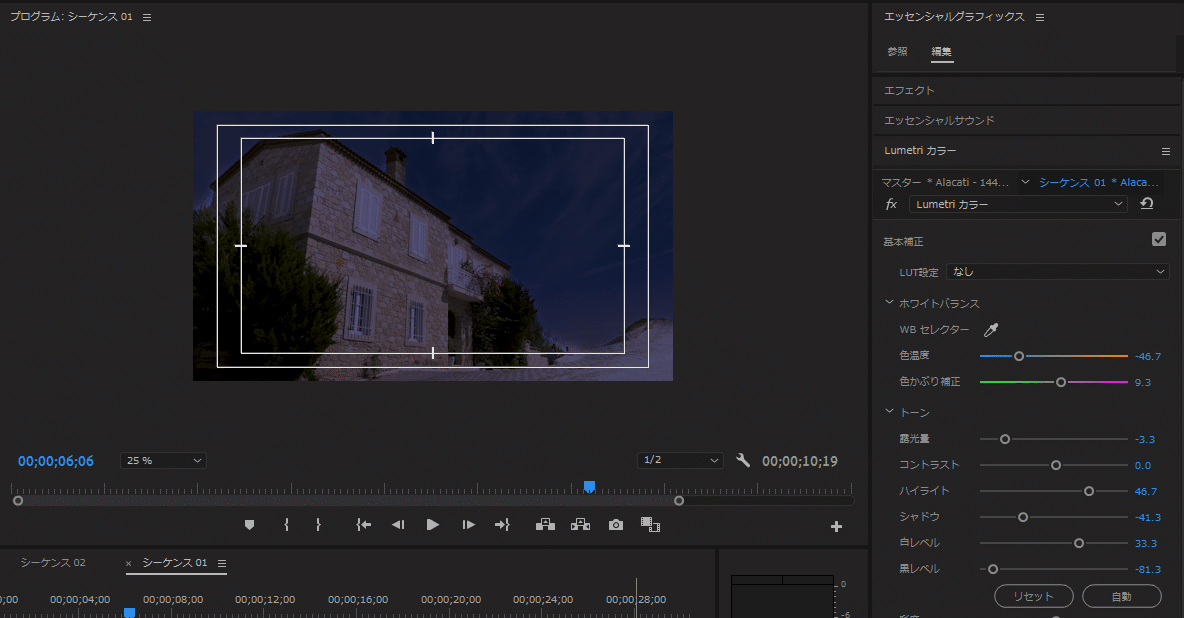Viewport: 1184px width, 618px height.
Task: Click the zoom scrollbar right handle
Action: (x=679, y=501)
